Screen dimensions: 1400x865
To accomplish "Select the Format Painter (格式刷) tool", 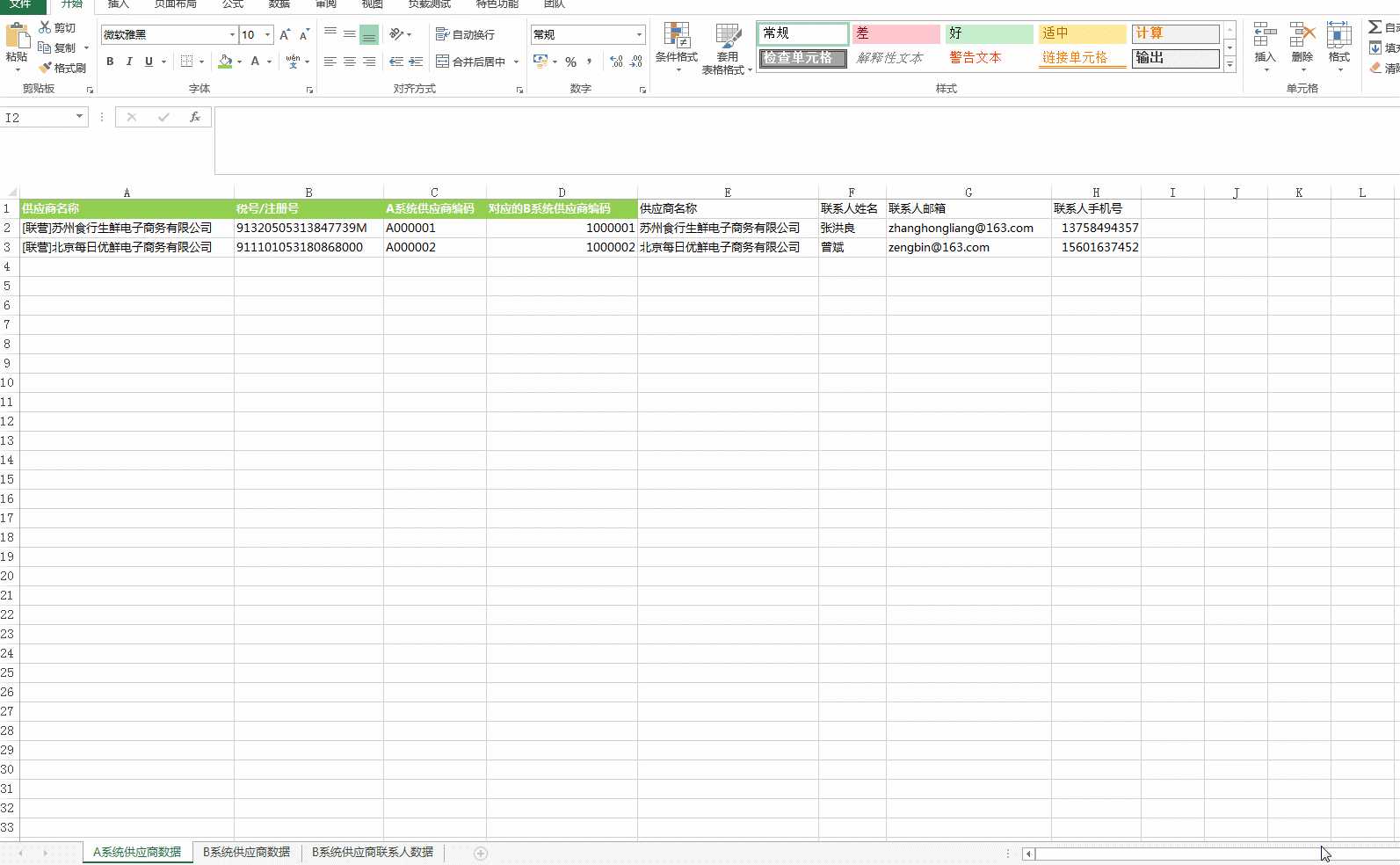I will pyautogui.click(x=62, y=68).
